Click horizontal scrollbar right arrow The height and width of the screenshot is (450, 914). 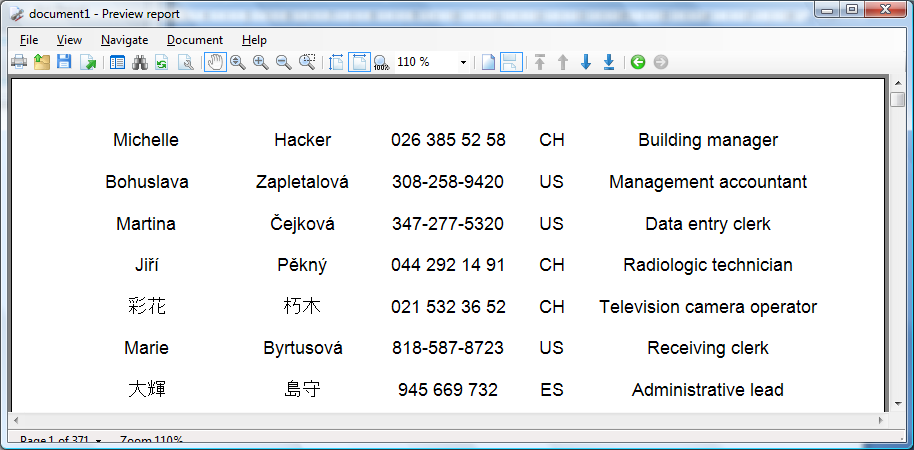click(881, 420)
